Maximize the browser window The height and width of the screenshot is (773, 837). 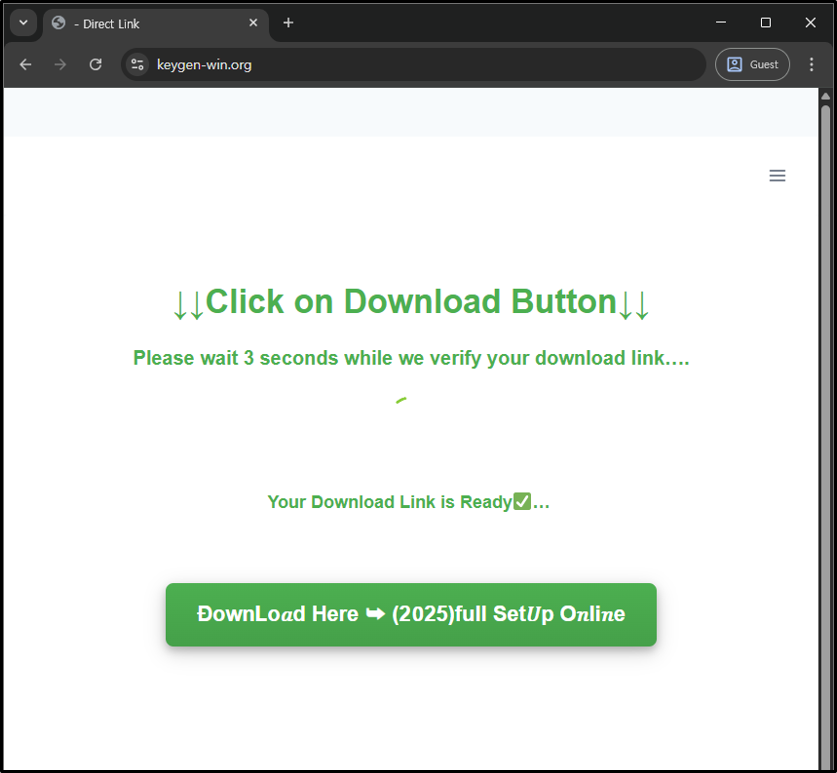click(766, 22)
